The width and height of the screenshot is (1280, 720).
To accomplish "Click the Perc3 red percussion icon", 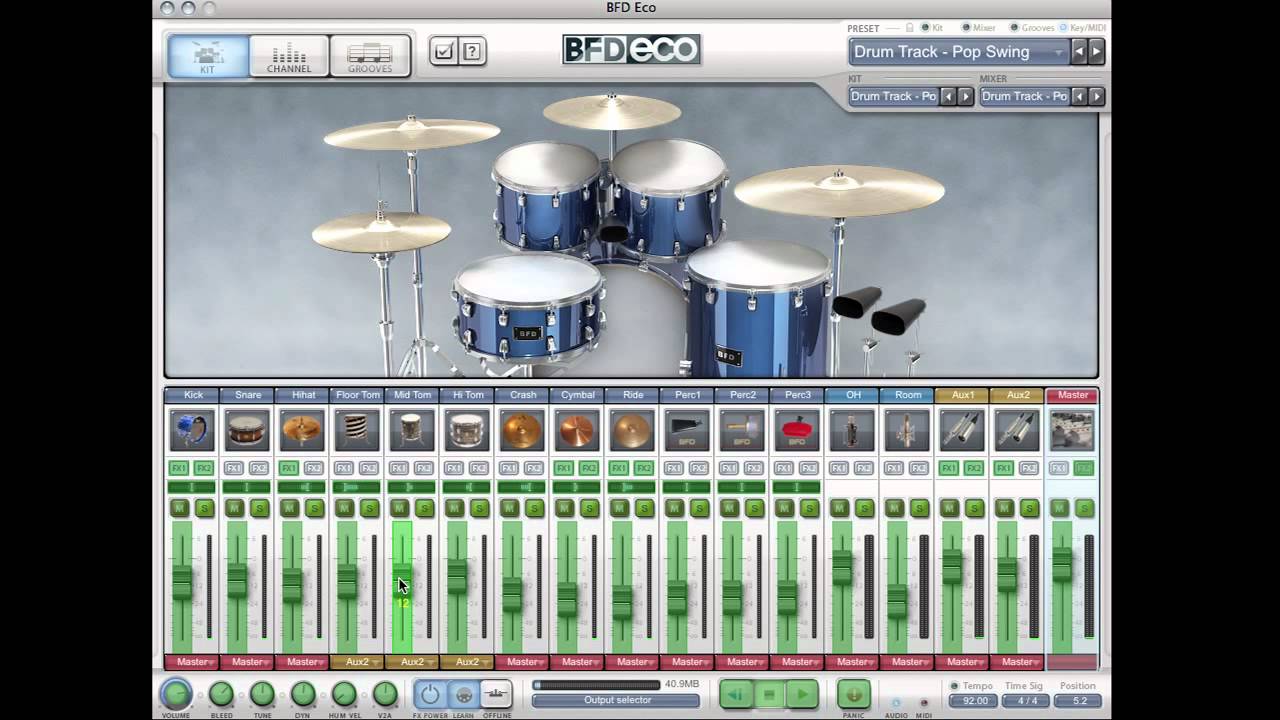I will (x=797, y=430).
